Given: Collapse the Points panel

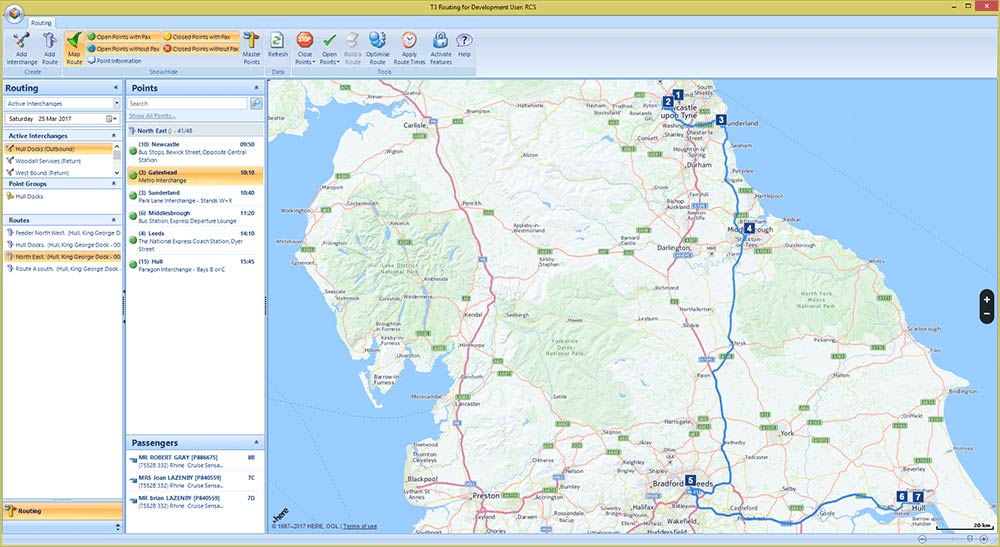Looking at the screenshot, I should [256, 88].
